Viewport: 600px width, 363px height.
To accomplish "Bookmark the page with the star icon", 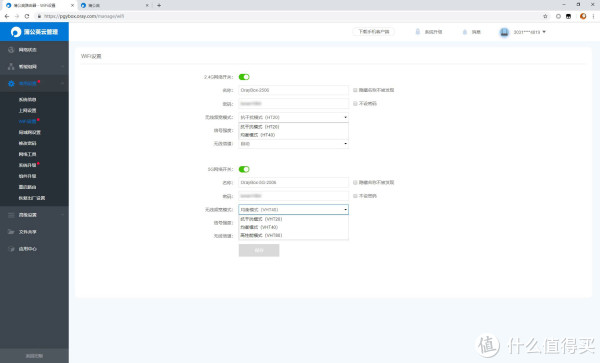I will point(545,16).
